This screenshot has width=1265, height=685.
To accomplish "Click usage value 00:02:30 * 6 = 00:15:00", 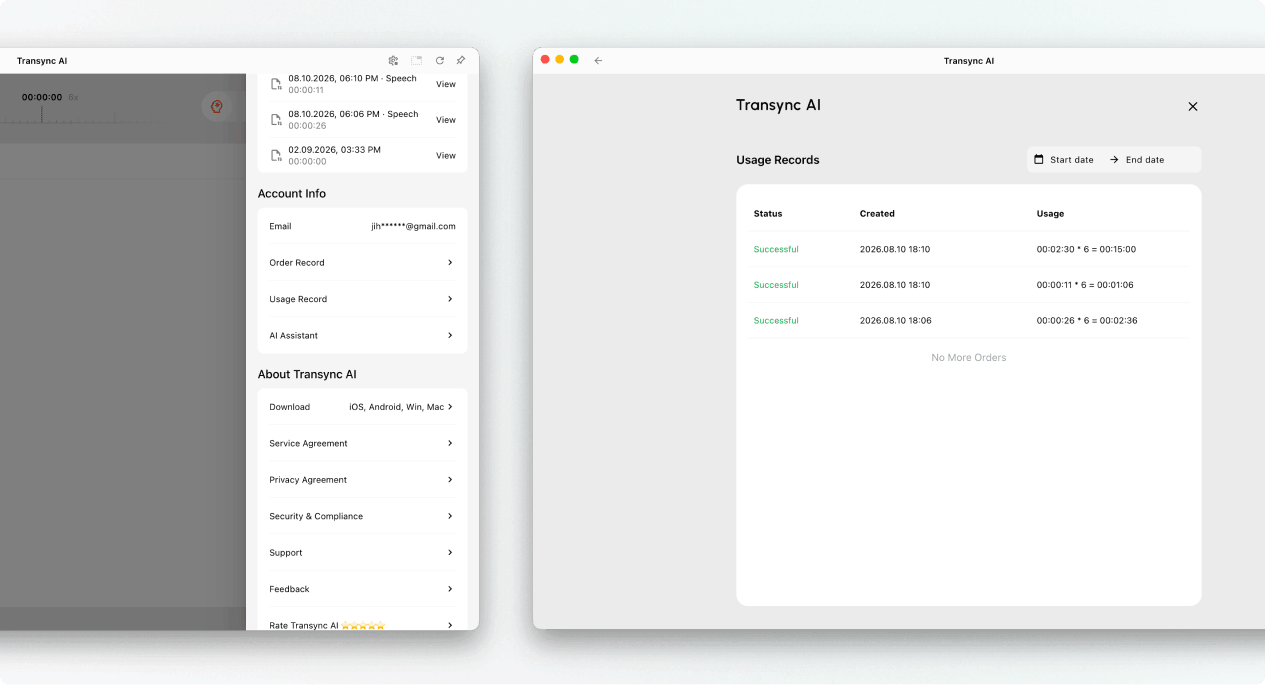I will tap(1086, 250).
